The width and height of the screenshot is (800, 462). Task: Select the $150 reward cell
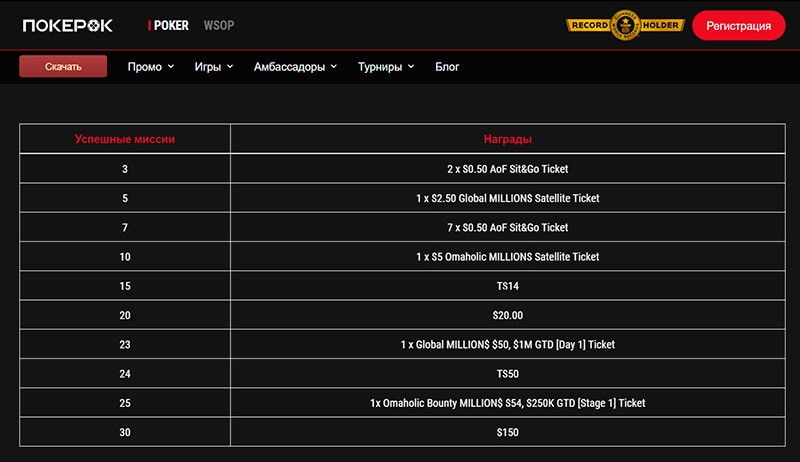click(507, 432)
